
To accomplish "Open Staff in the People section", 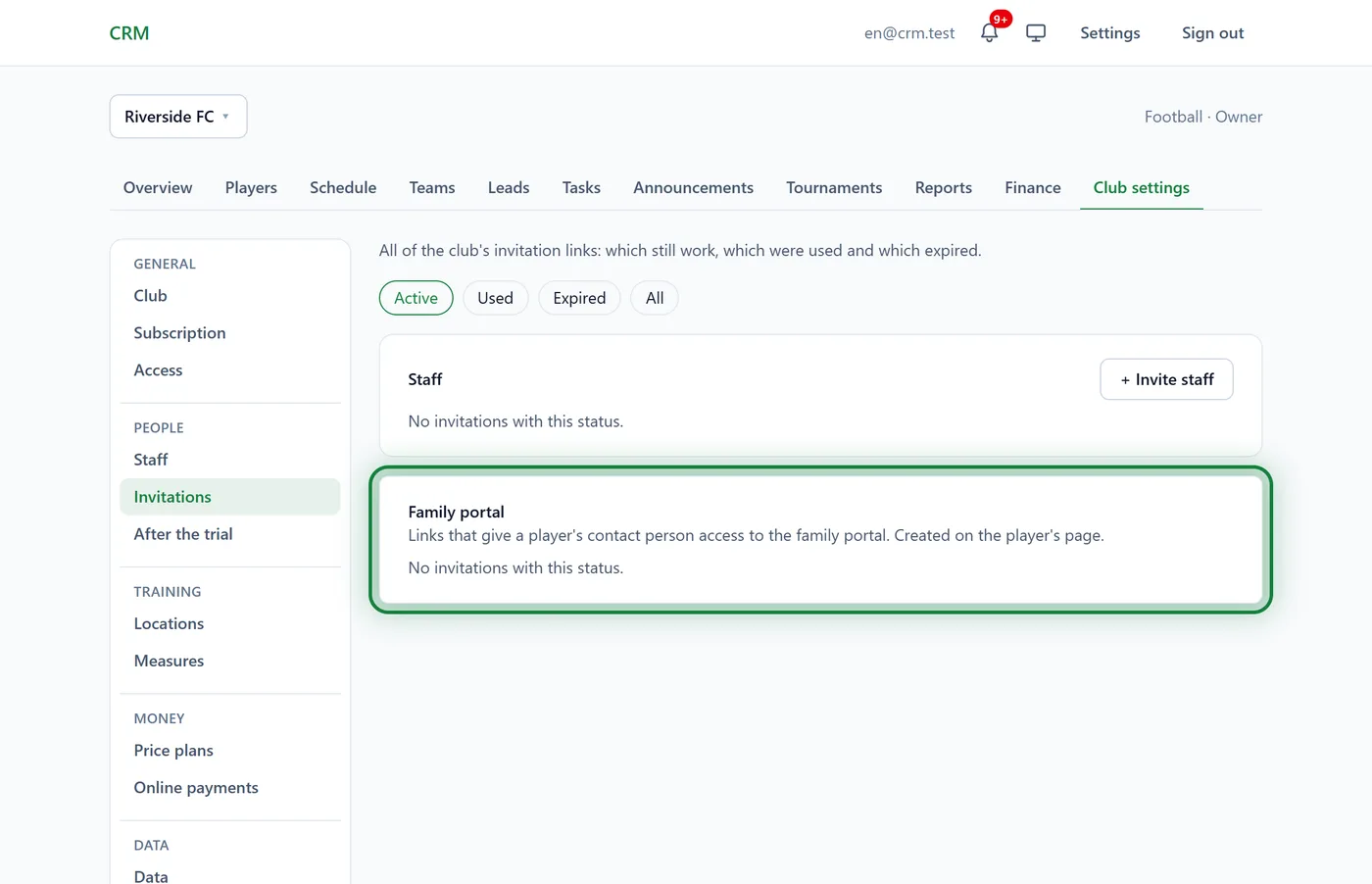I will point(230,460).
